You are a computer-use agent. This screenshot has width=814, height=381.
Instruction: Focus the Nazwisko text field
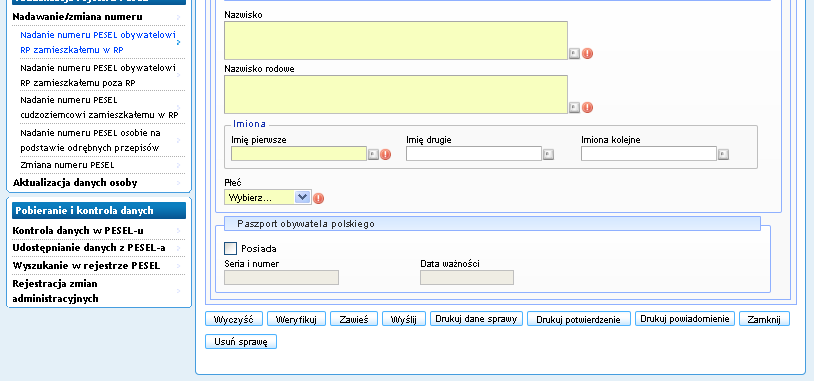(396, 40)
